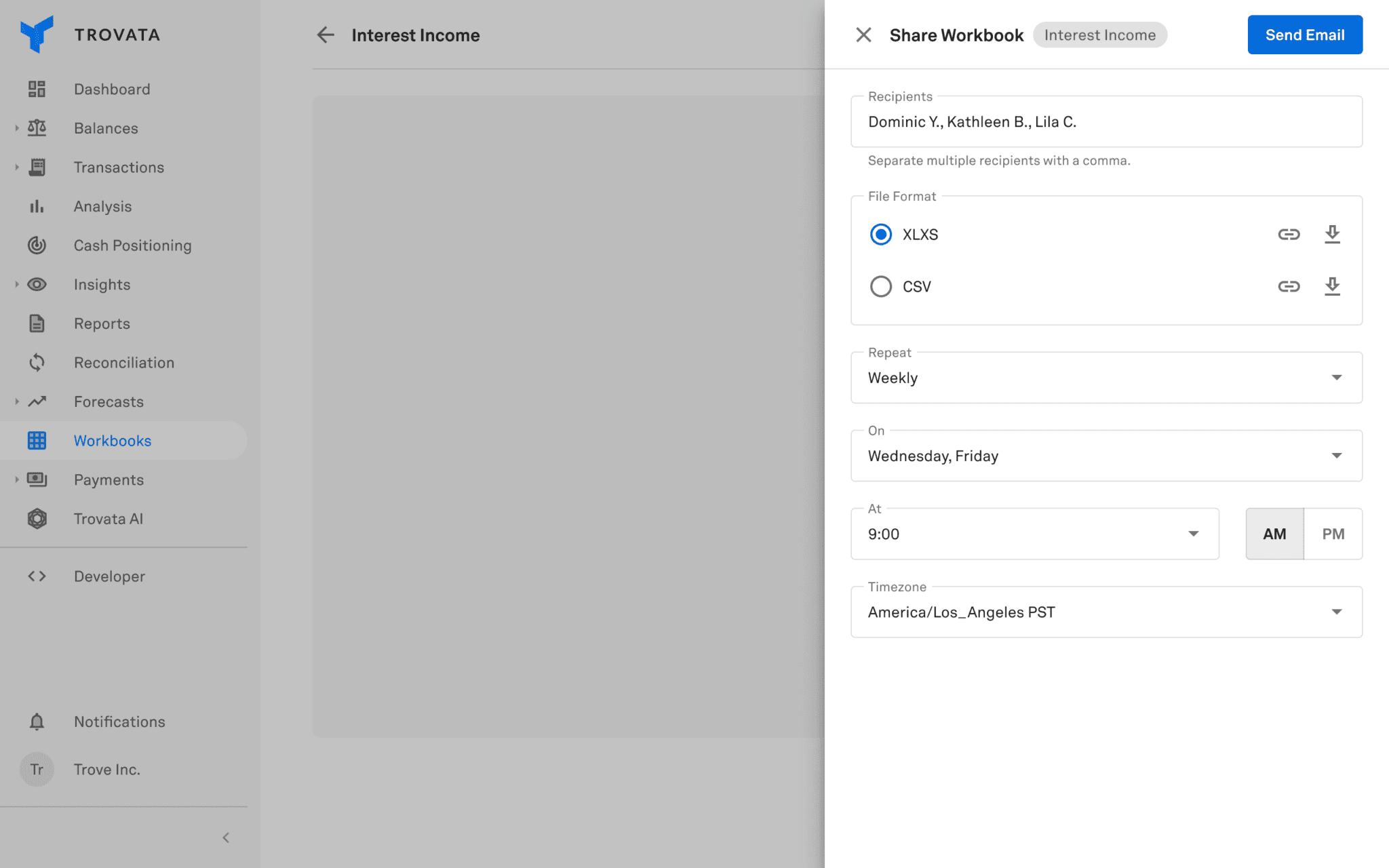Open Notifications bell icon in sidebar
Image resolution: width=1389 pixels, height=868 pixels.
click(x=37, y=722)
